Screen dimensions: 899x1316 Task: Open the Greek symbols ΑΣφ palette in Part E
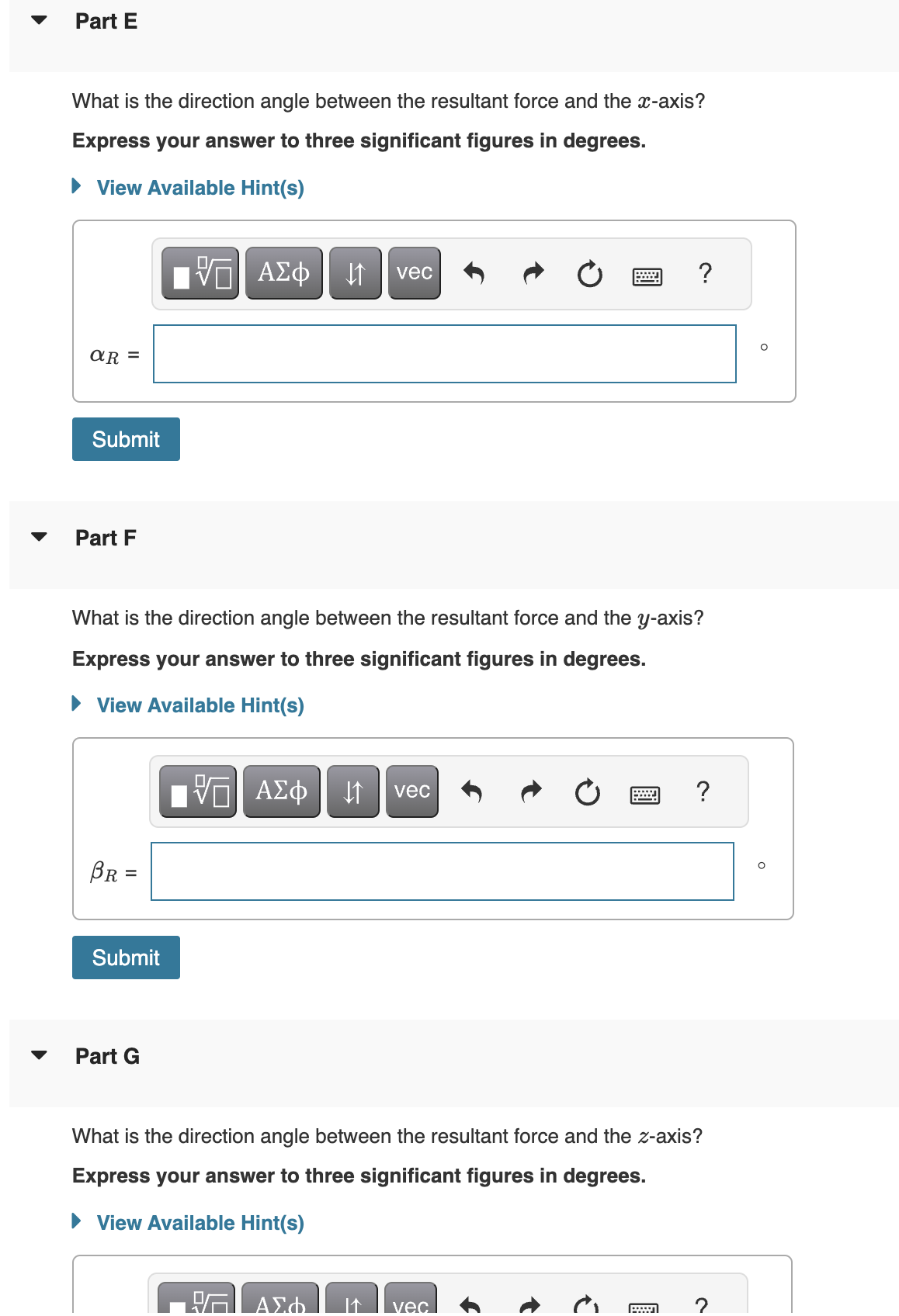point(283,272)
